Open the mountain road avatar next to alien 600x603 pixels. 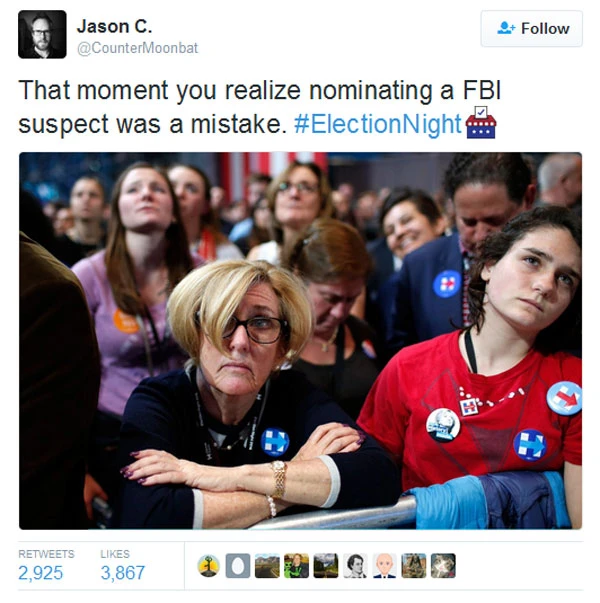click(326, 566)
